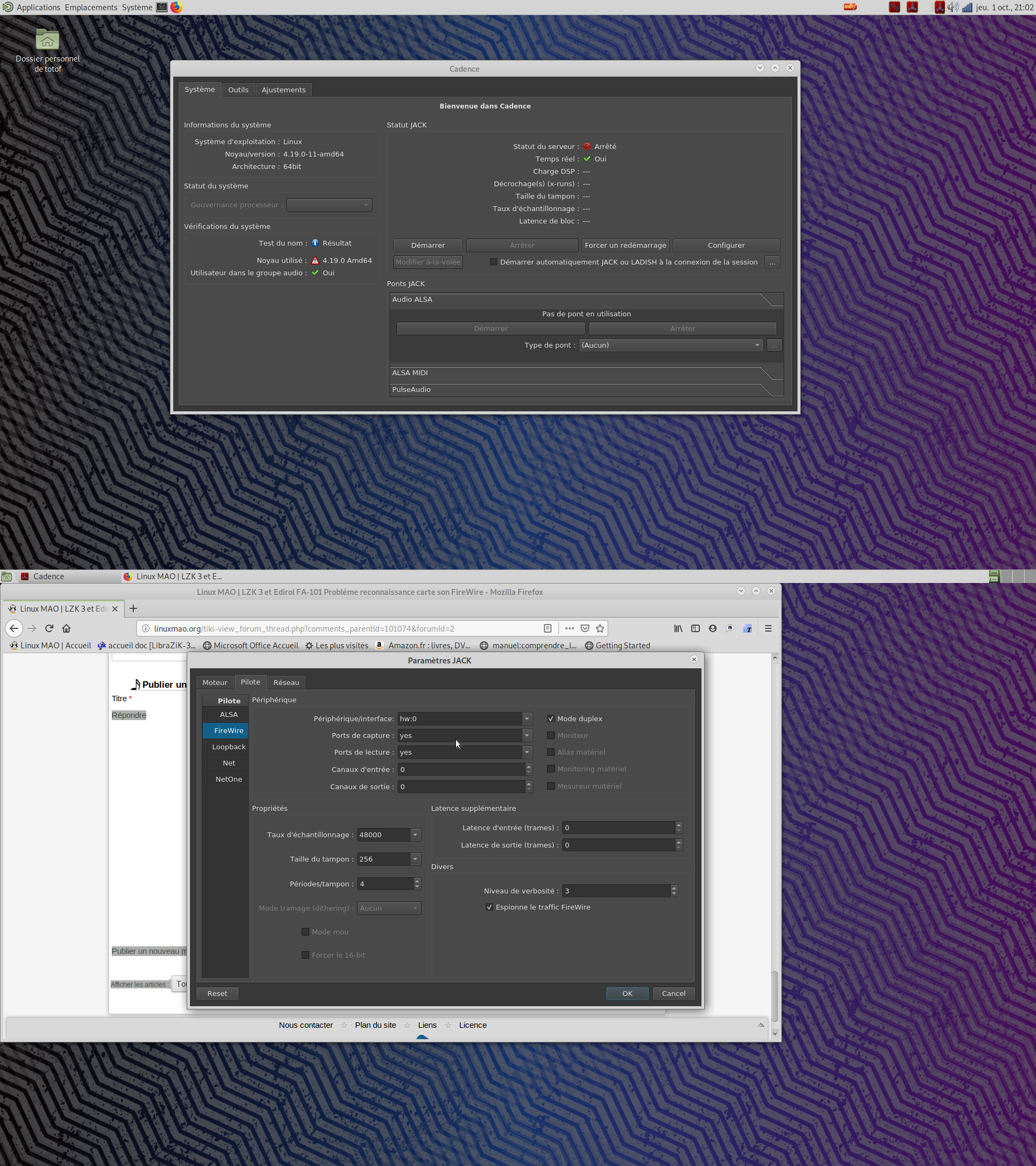Disable Espionne le traffic FireWire checkbox

pyautogui.click(x=489, y=907)
